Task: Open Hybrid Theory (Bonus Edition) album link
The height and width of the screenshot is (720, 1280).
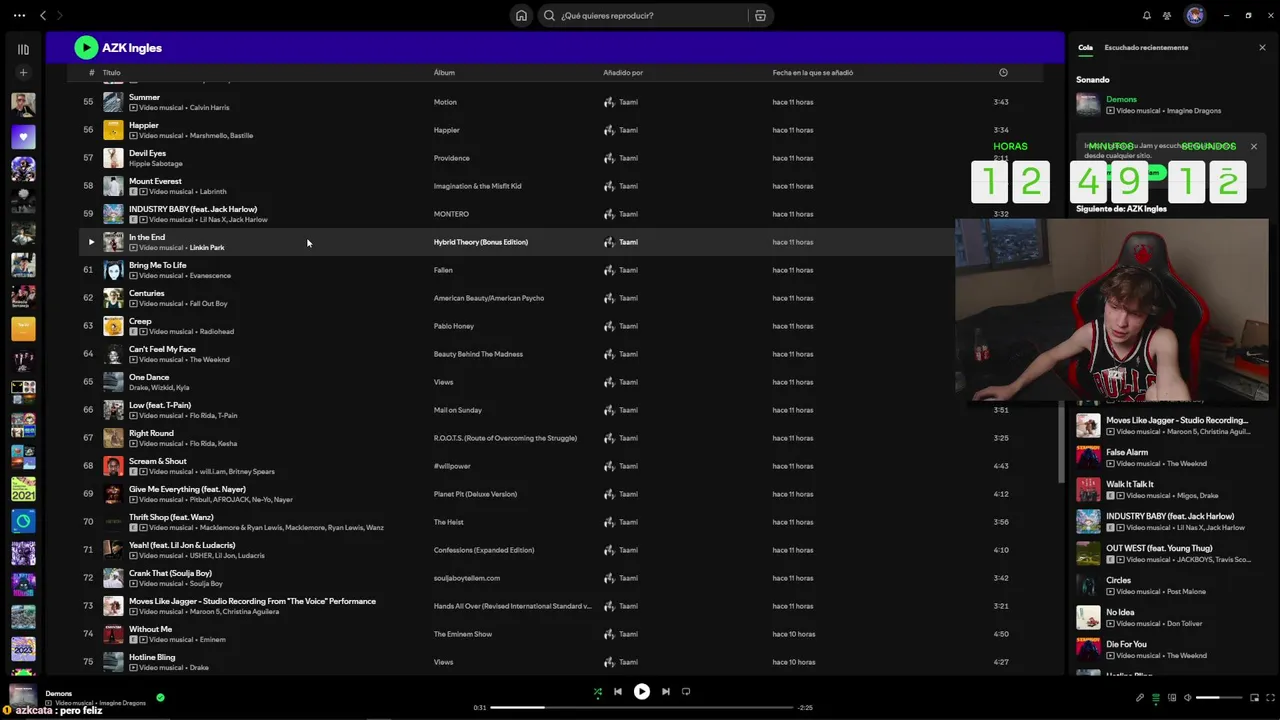Action: click(480, 242)
